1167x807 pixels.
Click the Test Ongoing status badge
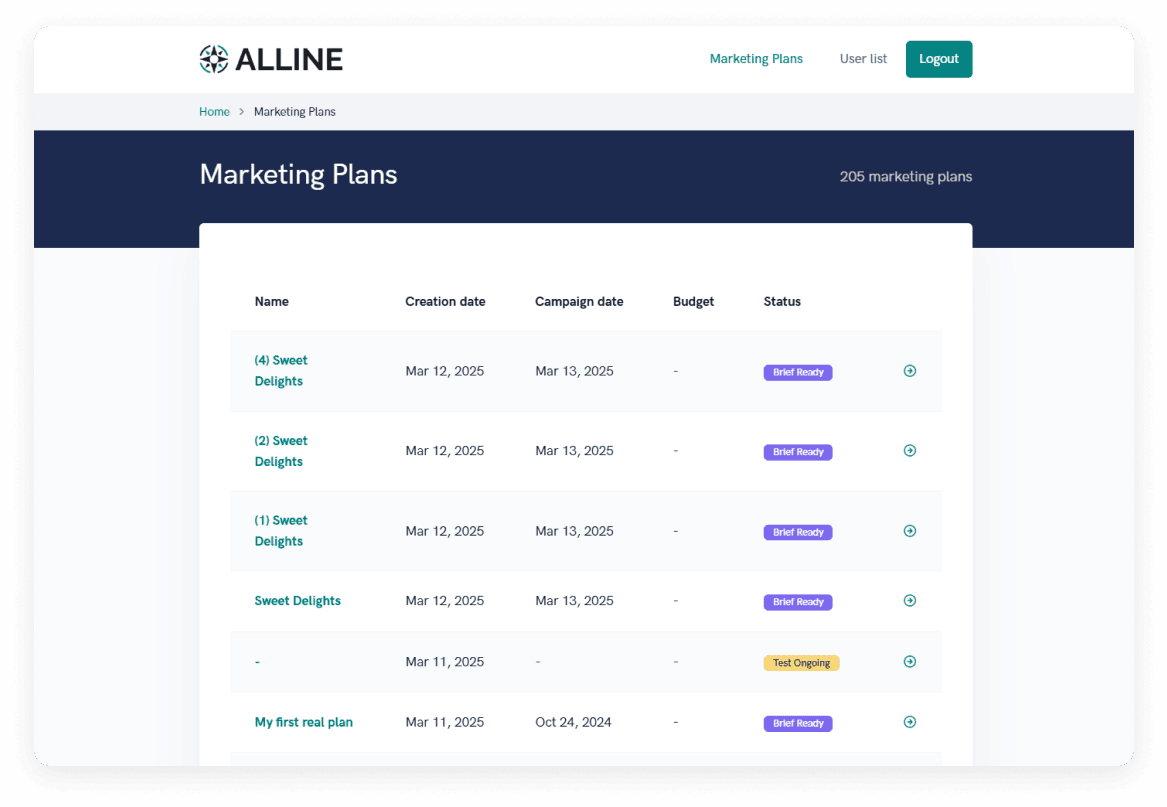click(801, 663)
